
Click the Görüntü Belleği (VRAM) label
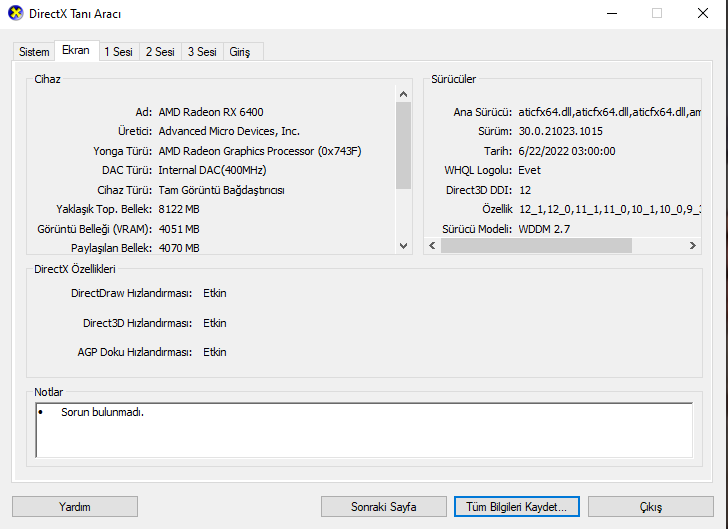tap(94, 229)
